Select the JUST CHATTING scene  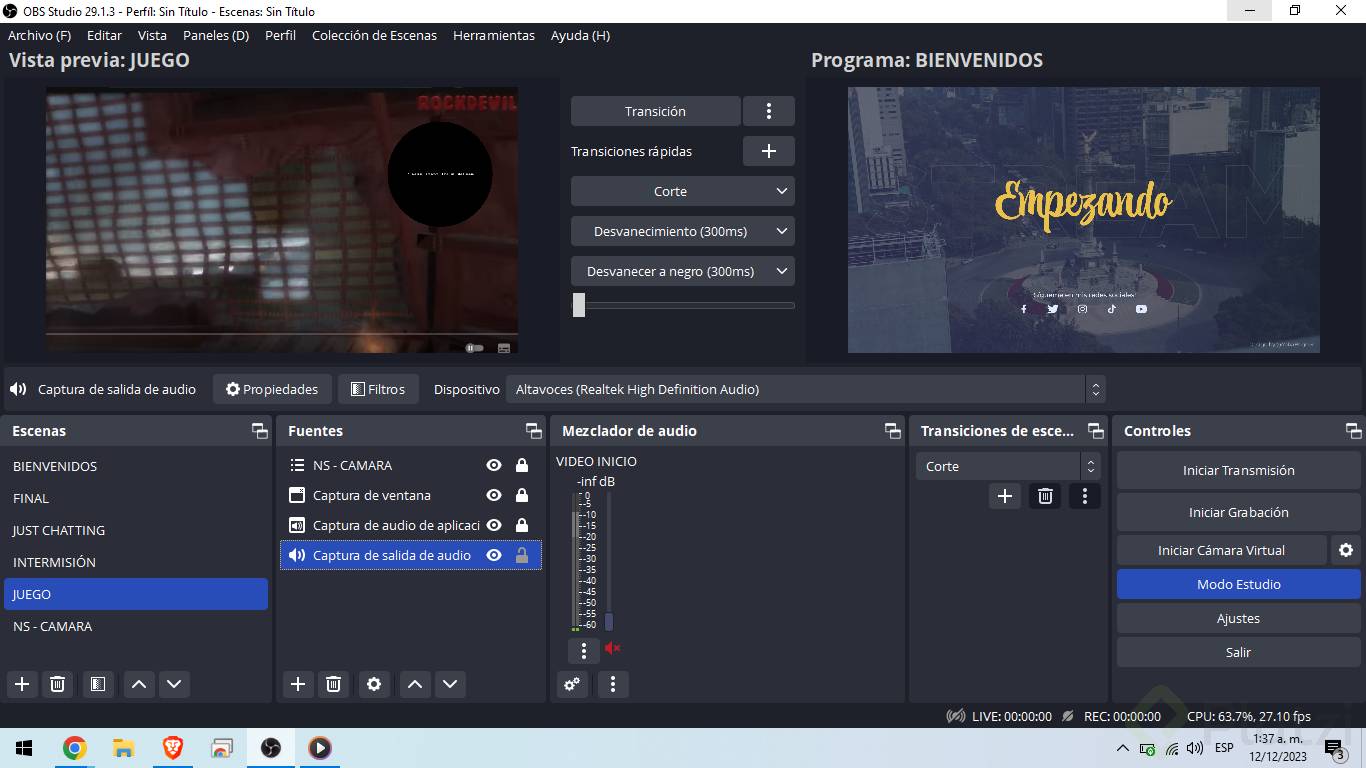tap(136, 530)
